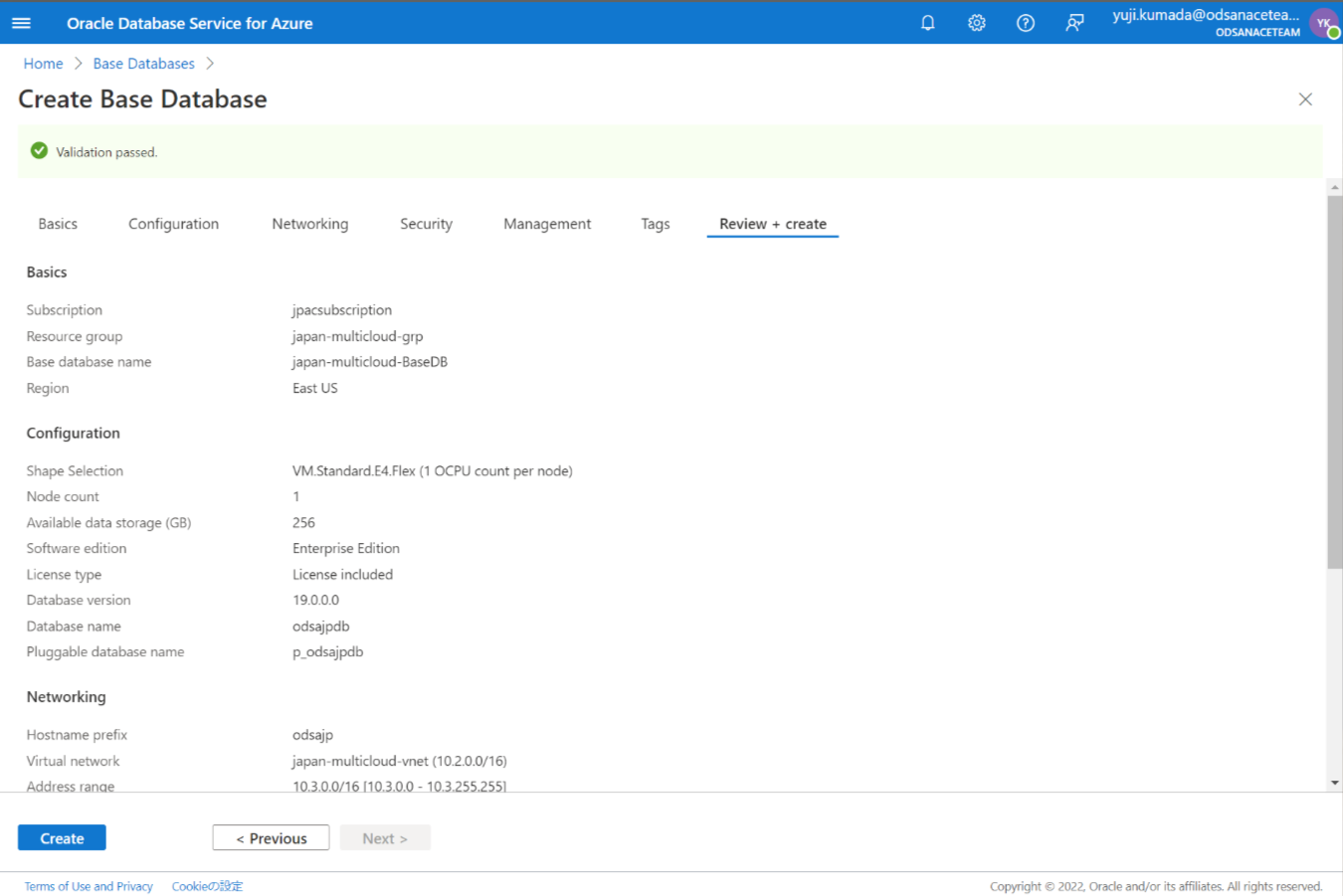Image resolution: width=1343 pixels, height=896 pixels.
Task: Open help using the question mark icon
Action: point(1026,22)
